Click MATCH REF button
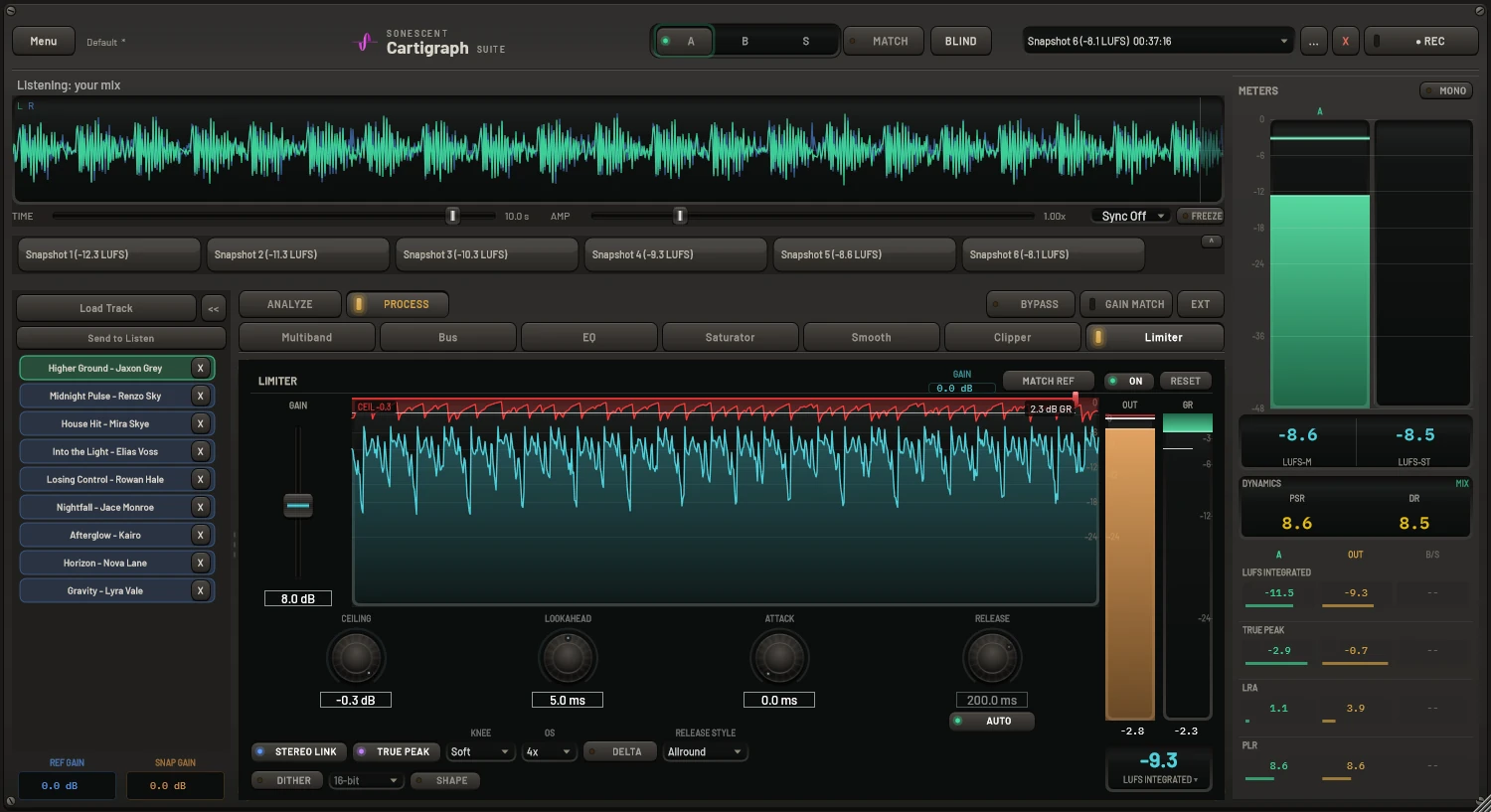Screen dimensions: 1491x812 click(1048, 381)
